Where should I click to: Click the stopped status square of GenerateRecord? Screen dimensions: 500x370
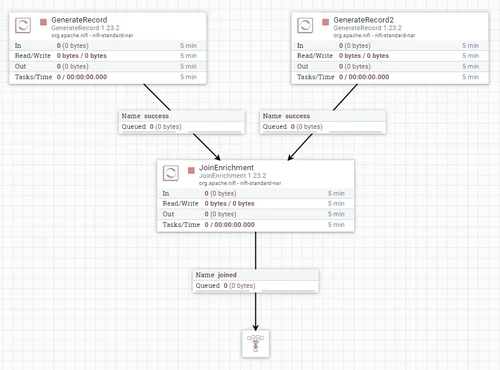point(43,22)
